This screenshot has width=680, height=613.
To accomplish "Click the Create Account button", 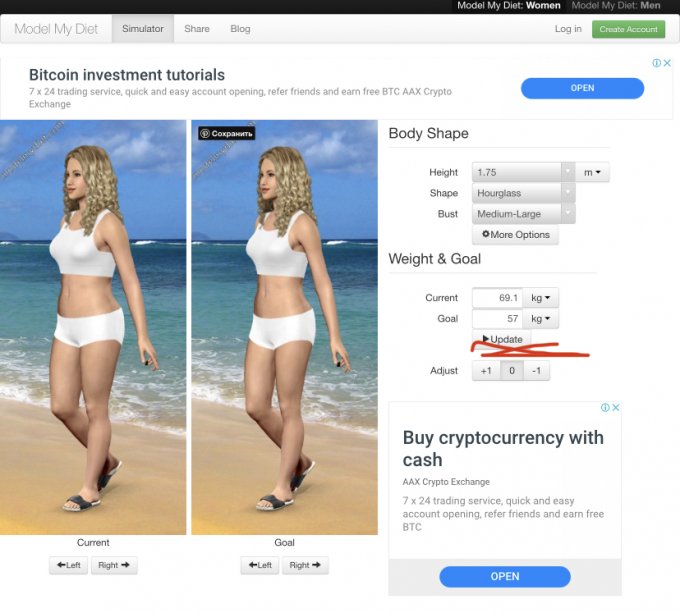I will coord(628,29).
